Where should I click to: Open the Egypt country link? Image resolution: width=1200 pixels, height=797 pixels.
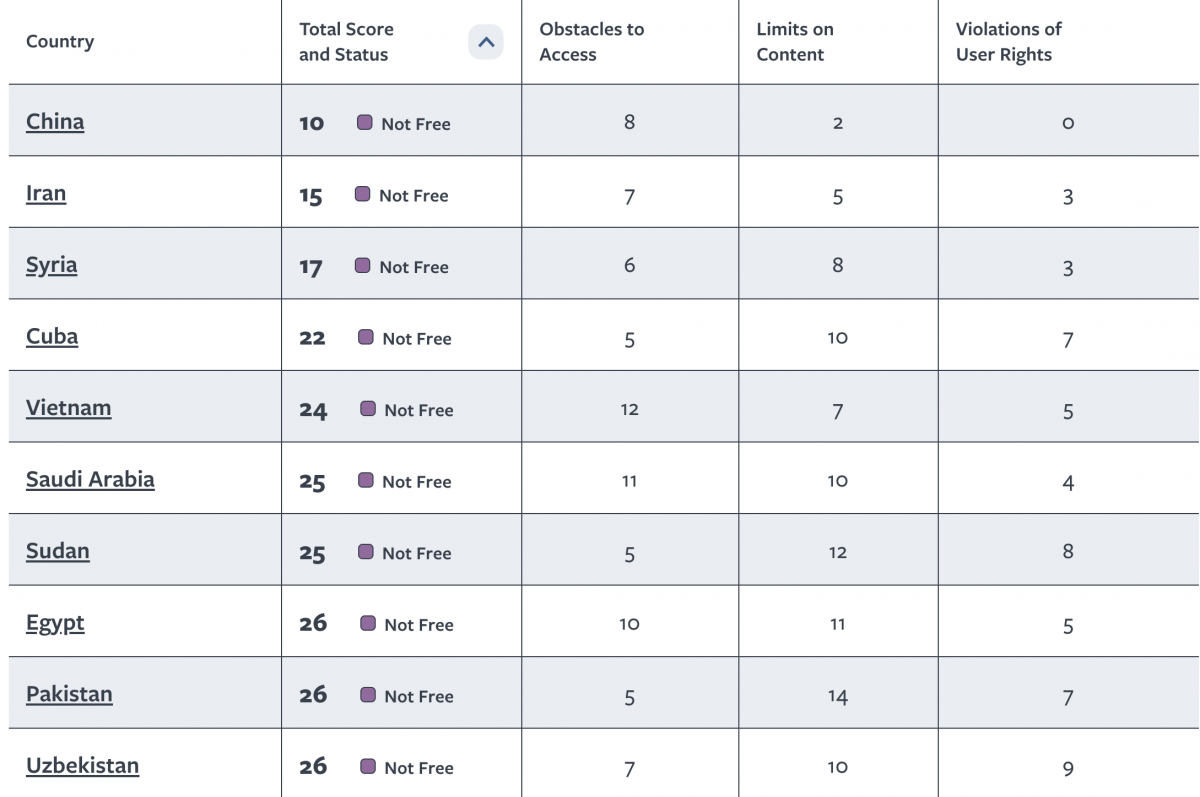click(55, 623)
